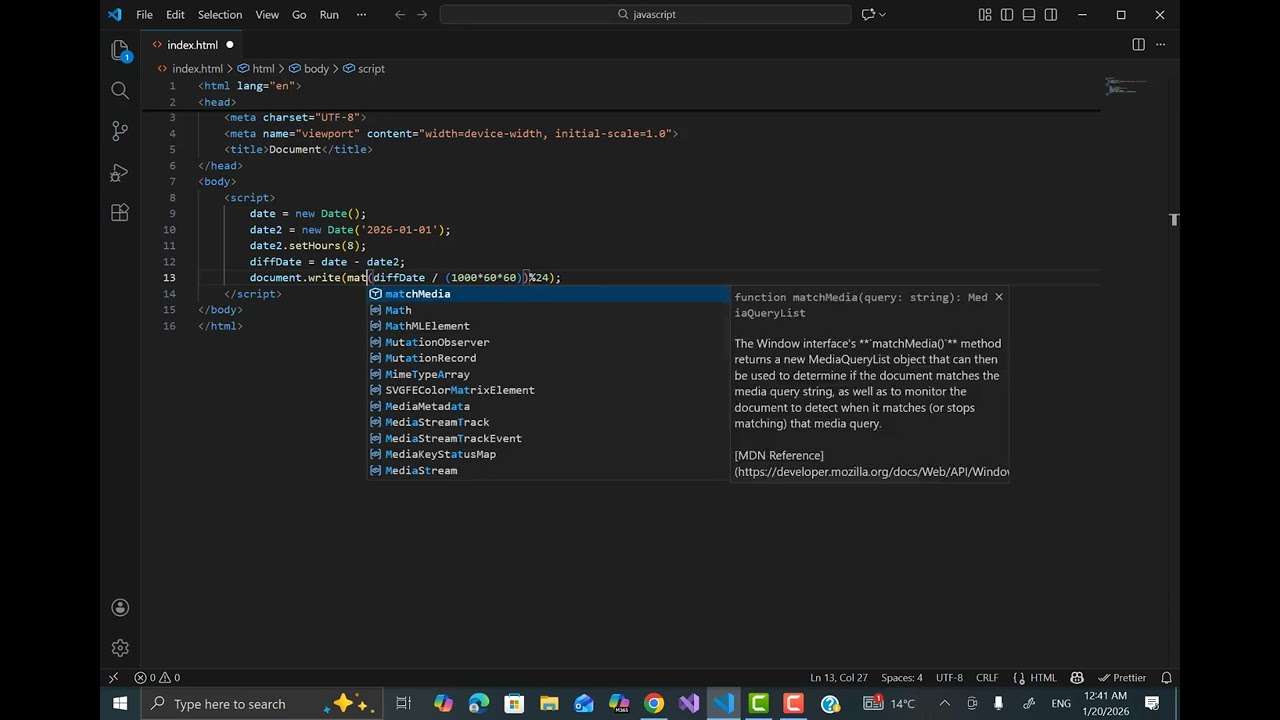The height and width of the screenshot is (720, 1280).
Task: Select the MutationObserver suggestion
Action: coord(548,342)
